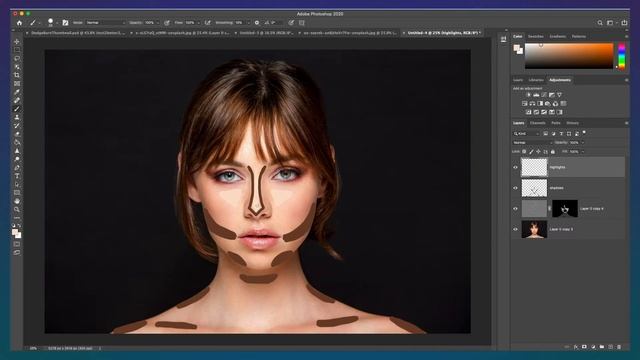Toggle visibility of Layer 0 copy 4
The height and width of the screenshot is (360, 640).
click(x=516, y=209)
